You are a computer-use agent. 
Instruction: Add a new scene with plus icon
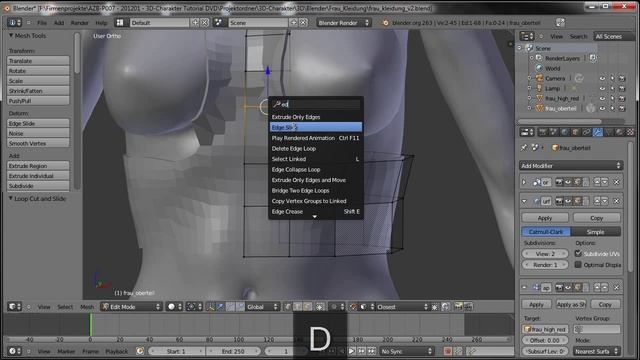point(293,22)
